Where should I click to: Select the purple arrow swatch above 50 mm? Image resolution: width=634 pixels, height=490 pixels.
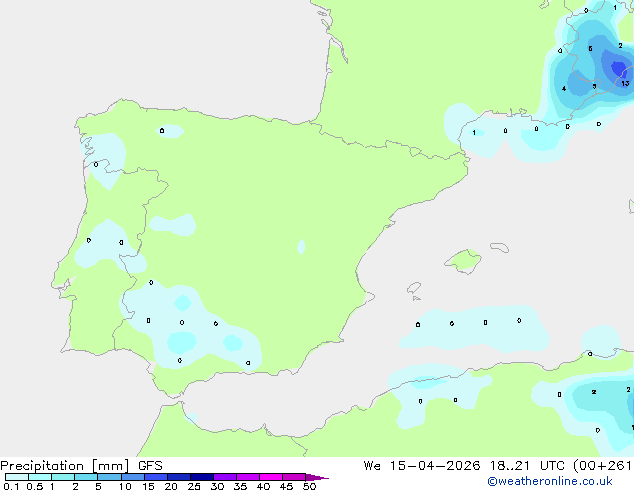click(x=317, y=477)
